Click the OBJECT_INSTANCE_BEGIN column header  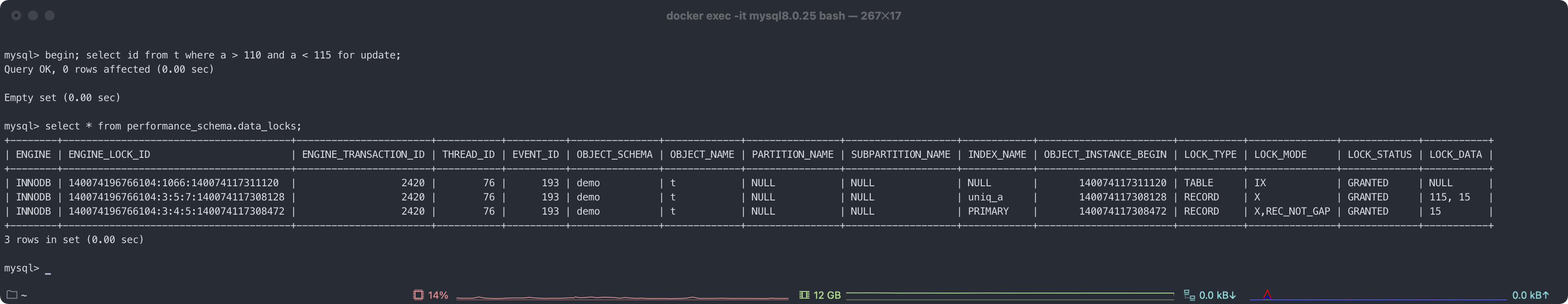(x=1105, y=154)
